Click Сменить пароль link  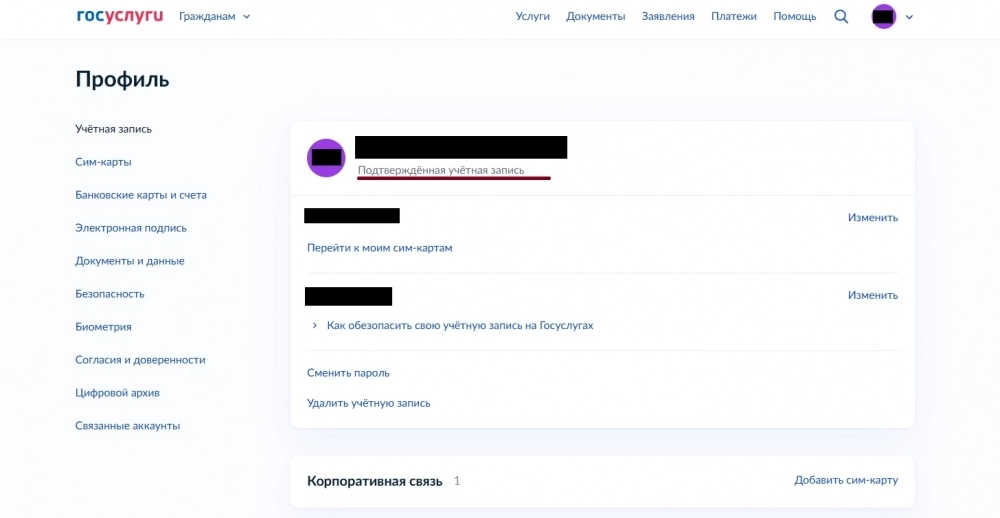pos(348,373)
